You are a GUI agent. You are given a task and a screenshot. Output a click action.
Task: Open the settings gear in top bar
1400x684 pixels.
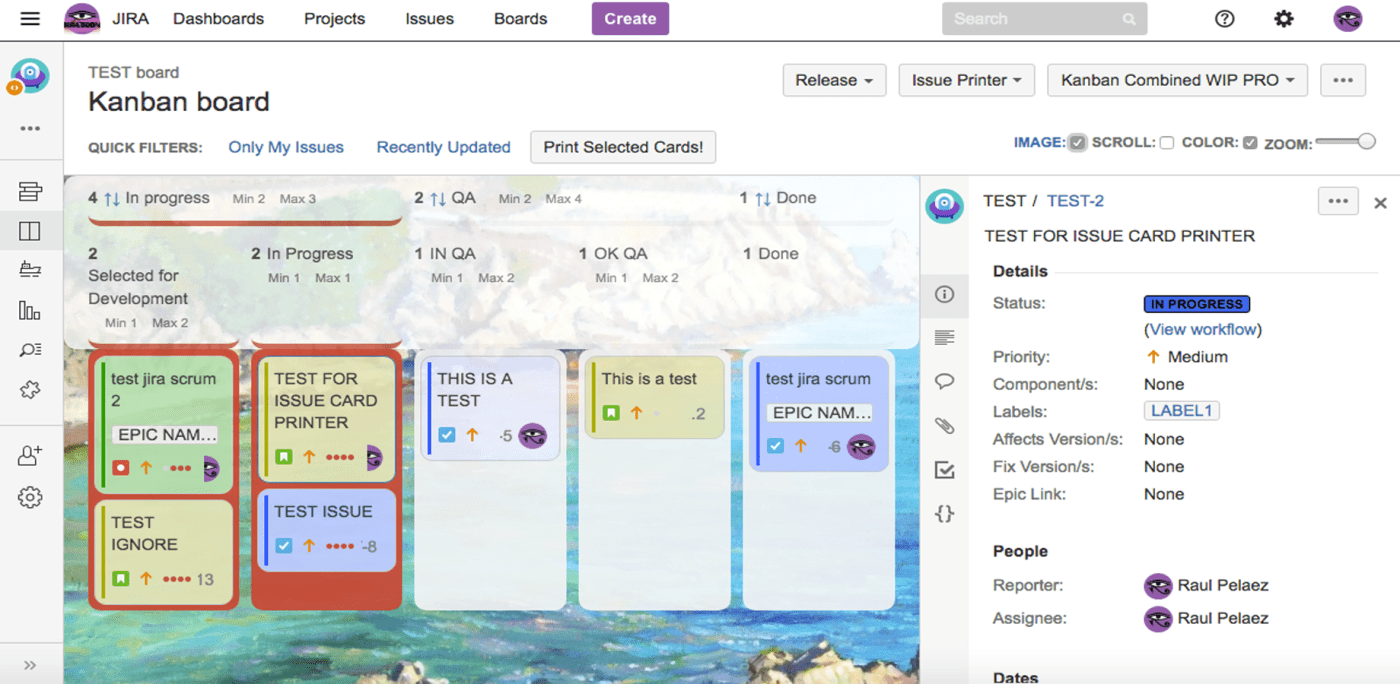pyautogui.click(x=1284, y=19)
